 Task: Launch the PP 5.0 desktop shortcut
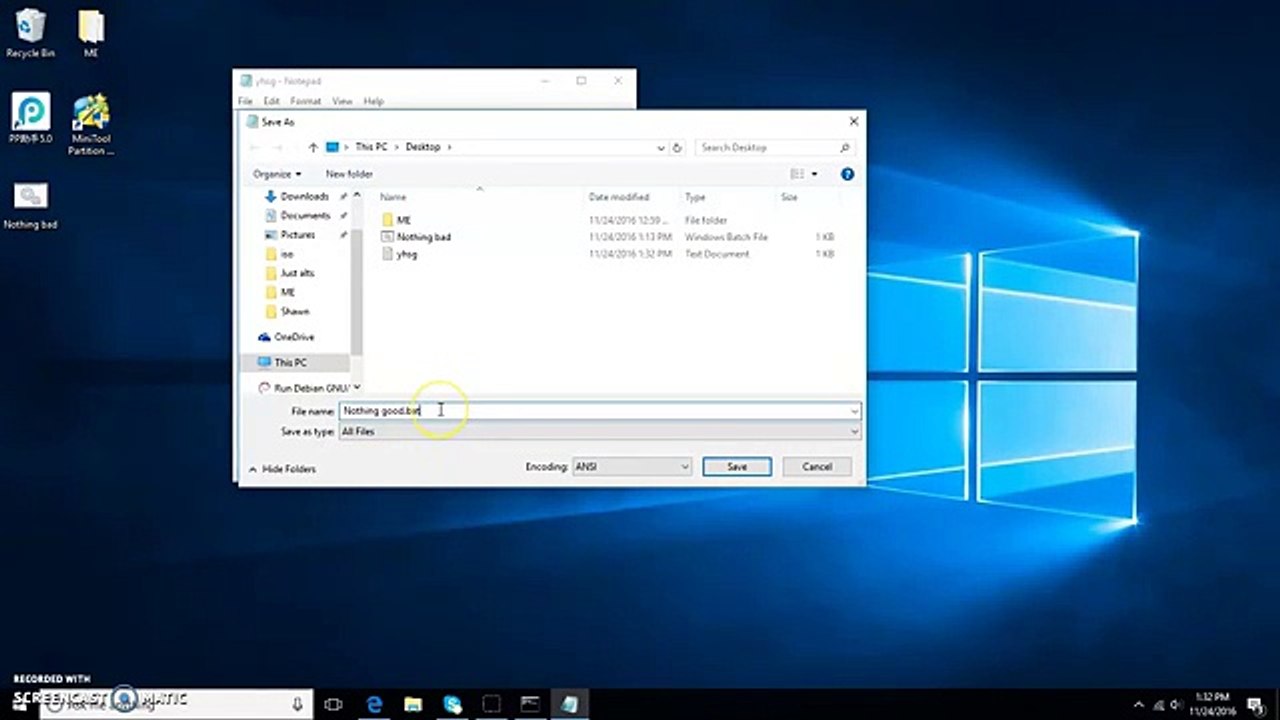(x=30, y=118)
